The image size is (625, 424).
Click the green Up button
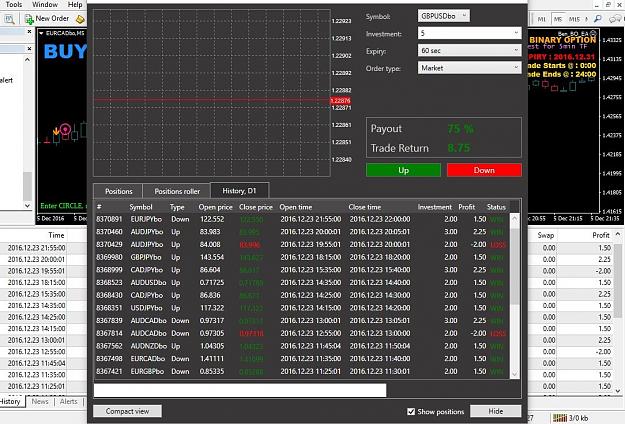coord(403,170)
